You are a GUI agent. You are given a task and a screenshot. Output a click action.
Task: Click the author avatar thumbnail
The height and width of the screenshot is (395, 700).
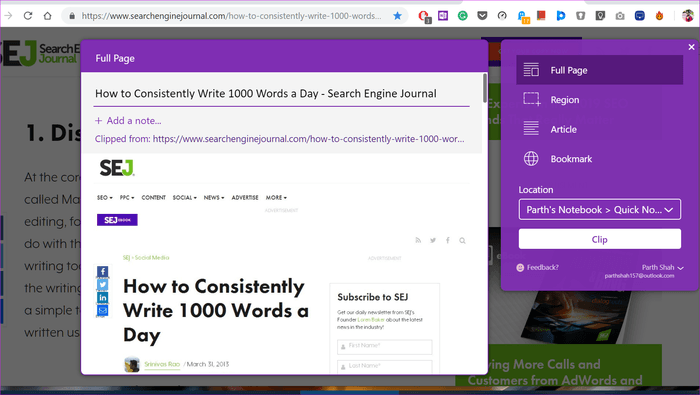click(132, 364)
